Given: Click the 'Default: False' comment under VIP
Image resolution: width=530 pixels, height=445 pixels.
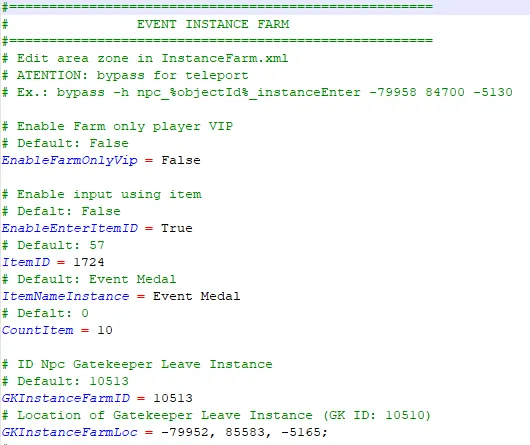Looking at the screenshot, I should 65,143.
